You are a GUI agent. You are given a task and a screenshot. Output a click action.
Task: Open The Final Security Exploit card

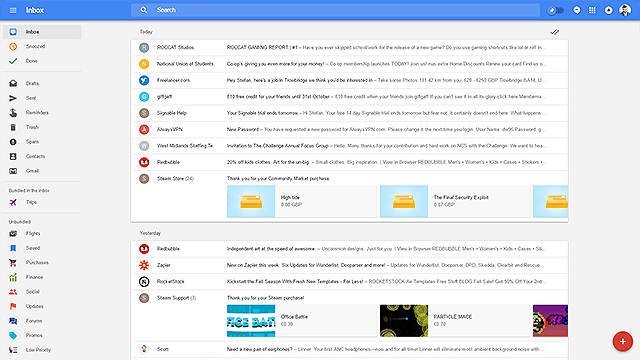(455, 201)
